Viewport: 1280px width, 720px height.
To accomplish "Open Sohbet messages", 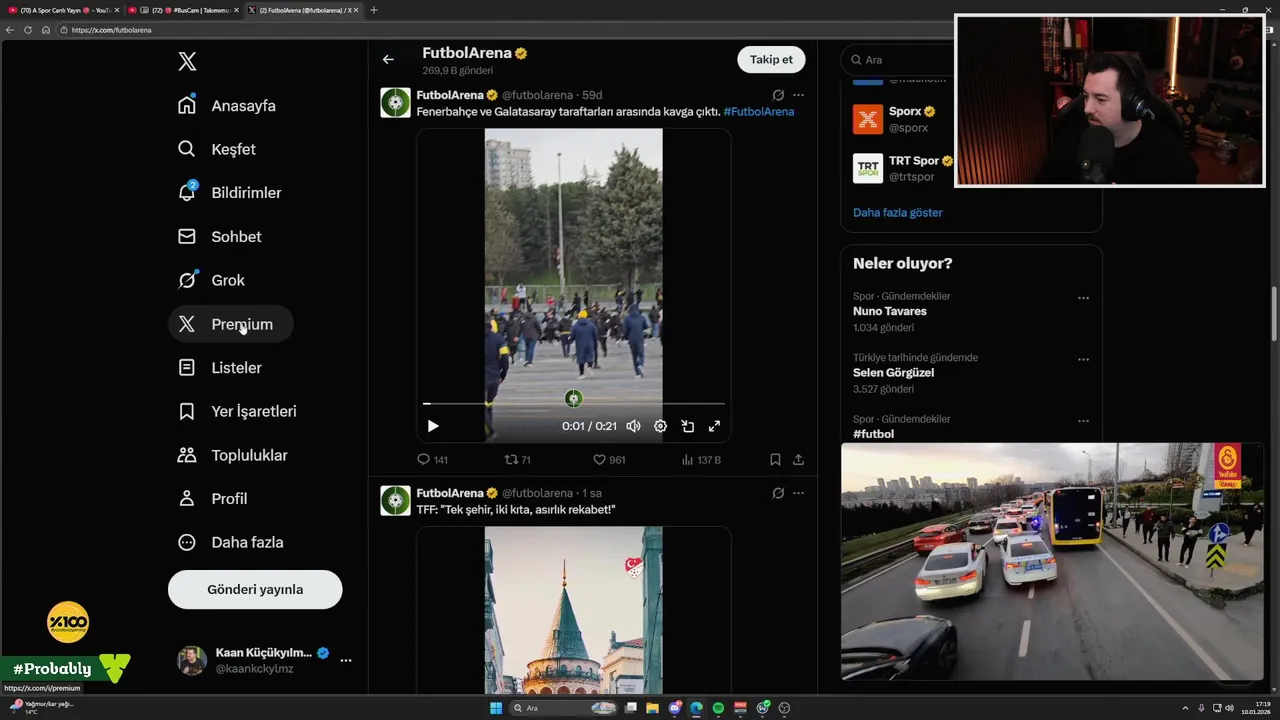I will [x=220, y=237].
